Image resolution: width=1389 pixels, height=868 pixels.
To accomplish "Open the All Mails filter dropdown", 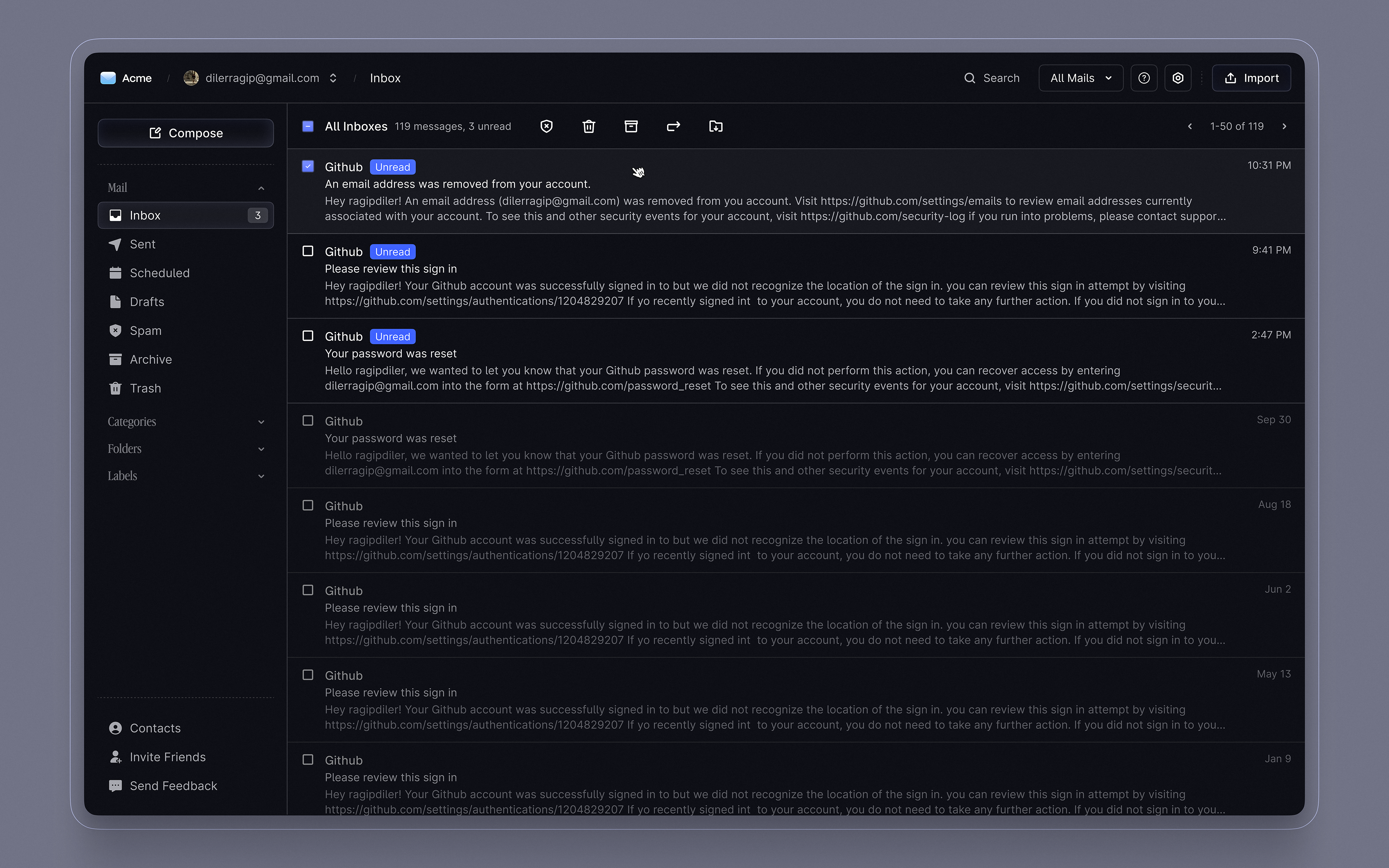I will [1080, 78].
